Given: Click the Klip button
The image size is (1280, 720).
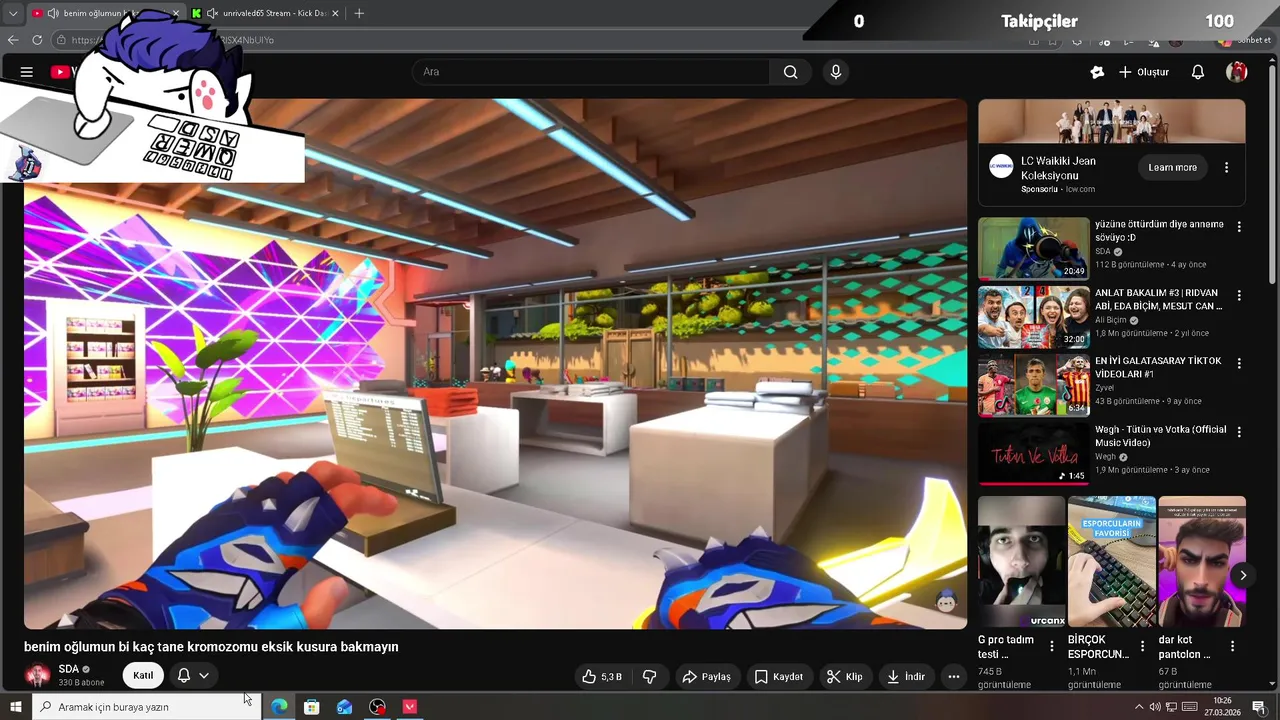Looking at the screenshot, I should [845, 677].
